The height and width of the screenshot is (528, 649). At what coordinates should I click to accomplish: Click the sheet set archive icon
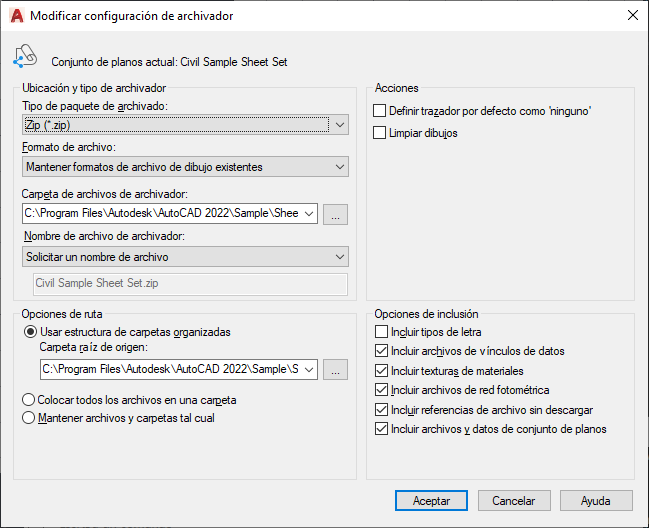[x=25, y=56]
